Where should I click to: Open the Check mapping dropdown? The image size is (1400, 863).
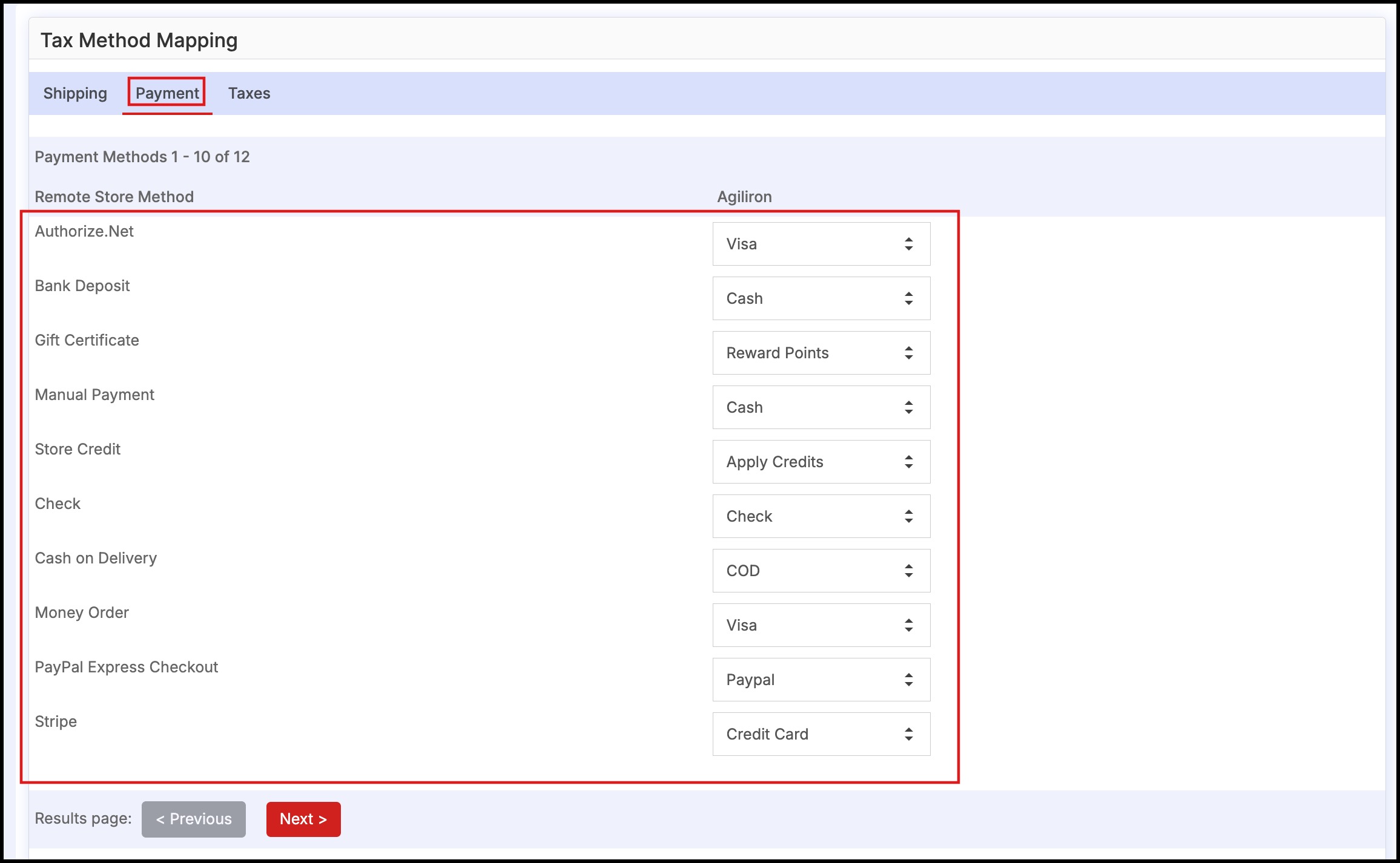[821, 516]
